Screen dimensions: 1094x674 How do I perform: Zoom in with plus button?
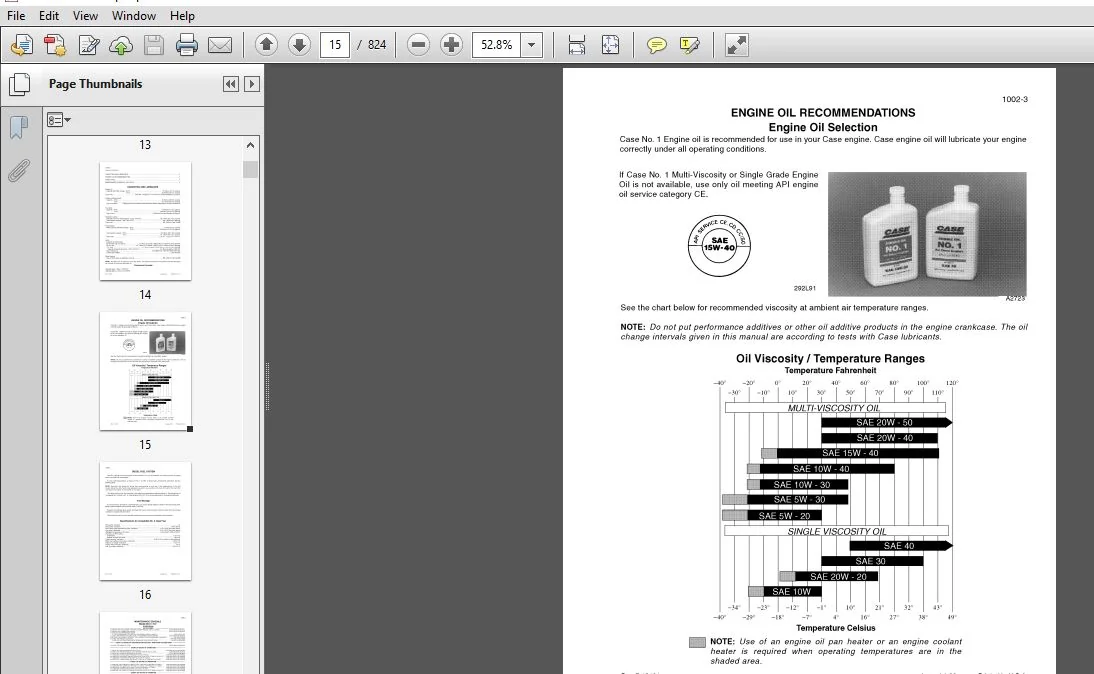click(x=451, y=45)
